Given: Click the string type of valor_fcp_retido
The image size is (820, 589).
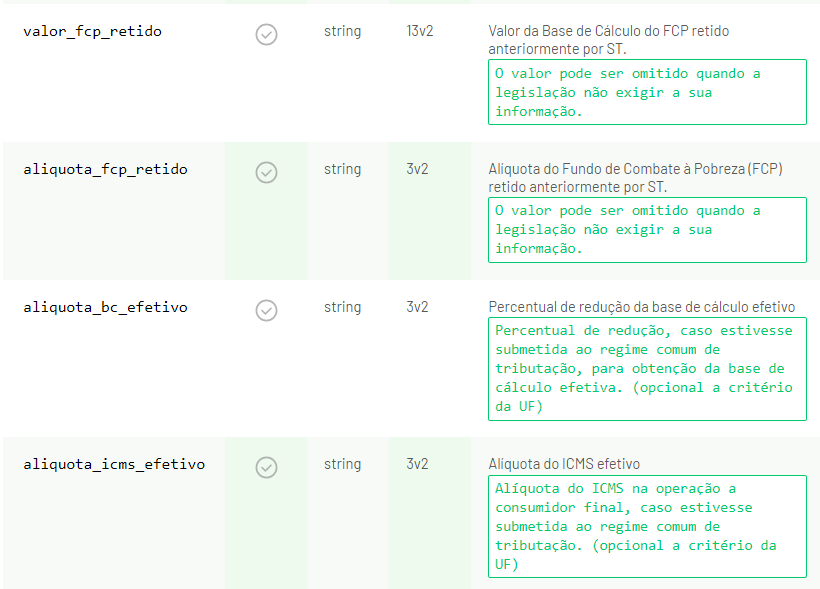Looking at the screenshot, I should tap(343, 31).
